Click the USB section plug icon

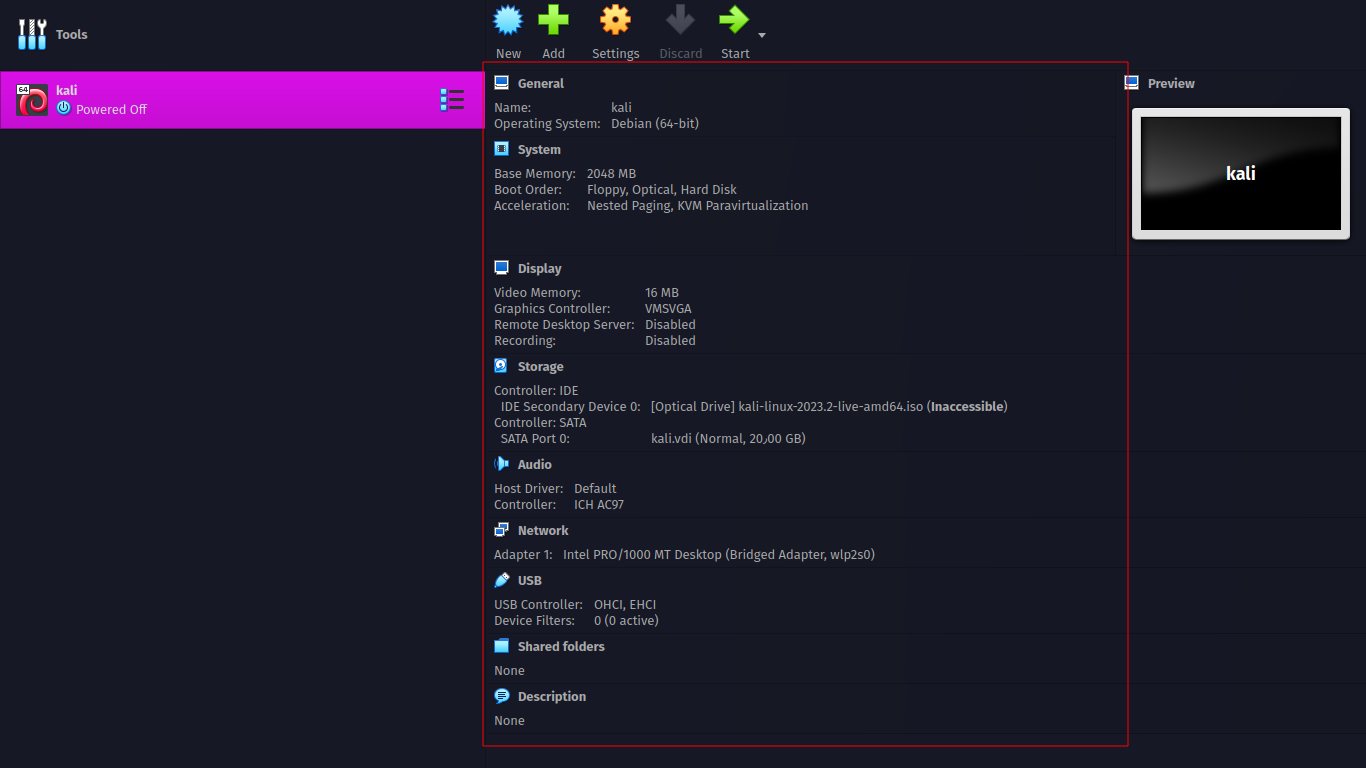coord(502,580)
